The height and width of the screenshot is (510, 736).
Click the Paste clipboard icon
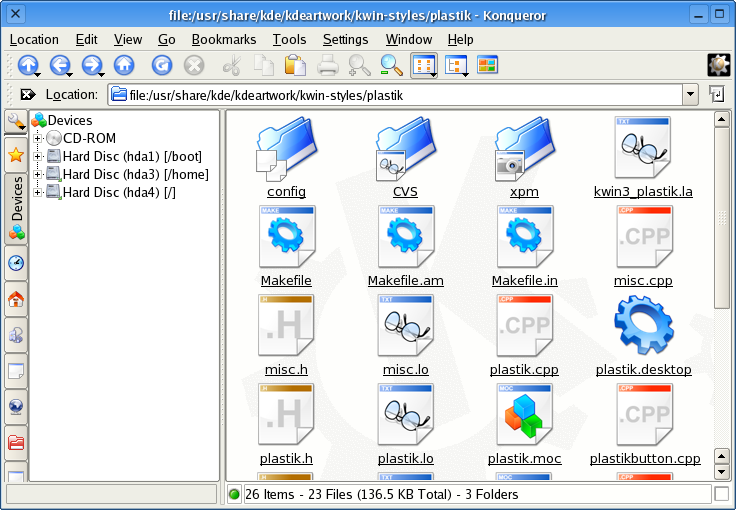[x=294, y=66]
